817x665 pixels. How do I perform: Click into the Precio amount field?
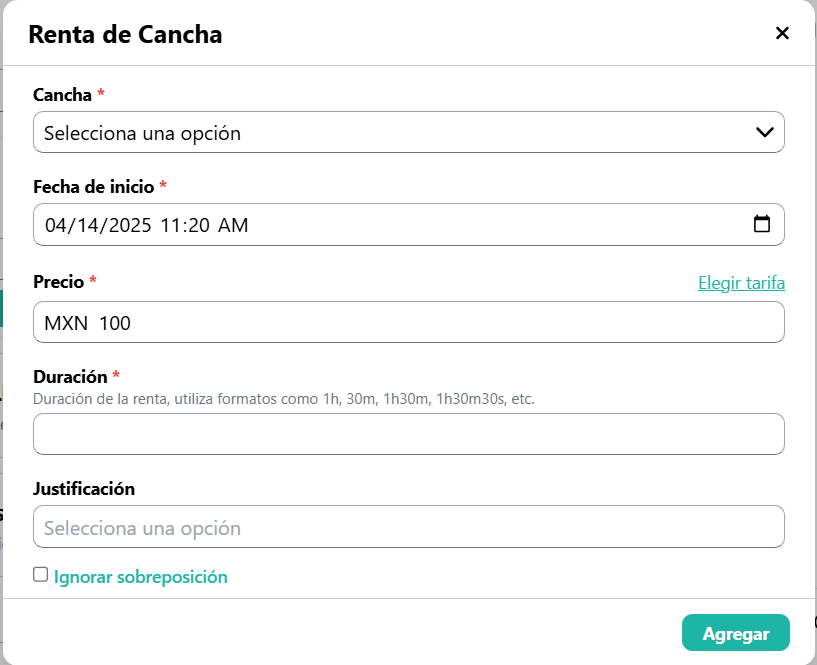point(430,323)
